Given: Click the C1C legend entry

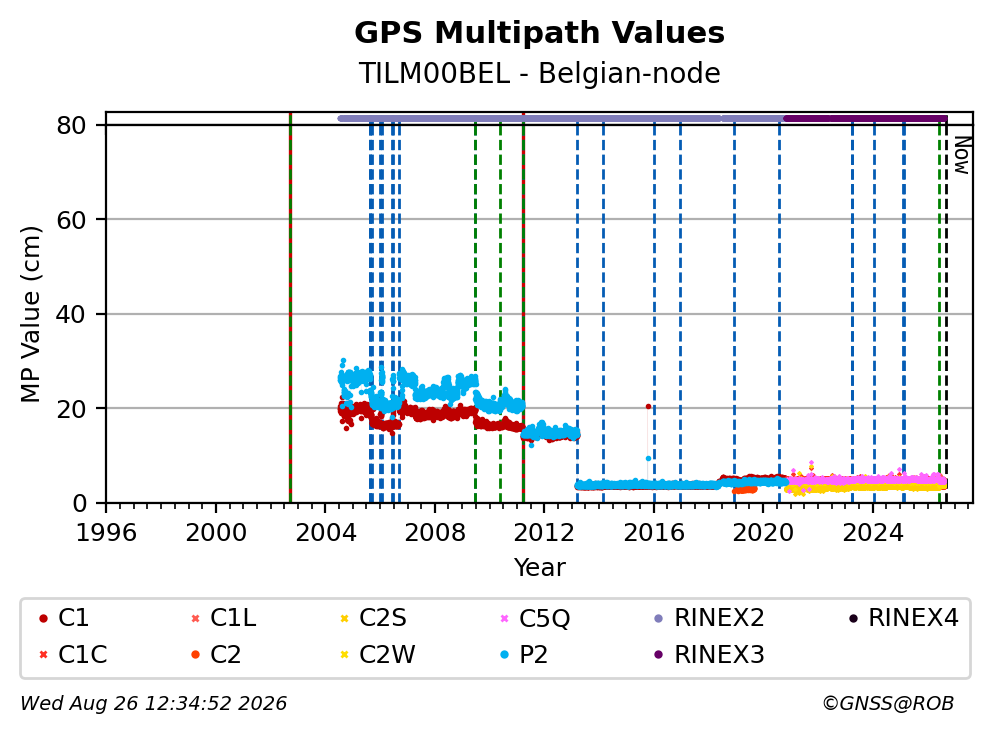Looking at the screenshot, I should pos(73,655).
